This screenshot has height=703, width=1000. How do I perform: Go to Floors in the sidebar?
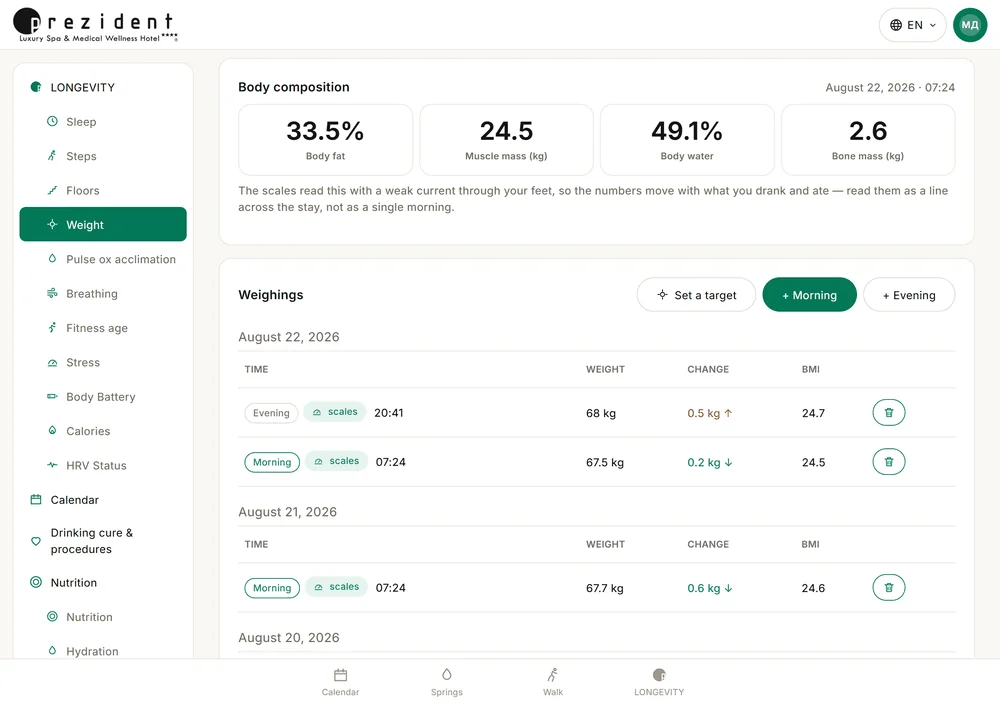coord(103,191)
